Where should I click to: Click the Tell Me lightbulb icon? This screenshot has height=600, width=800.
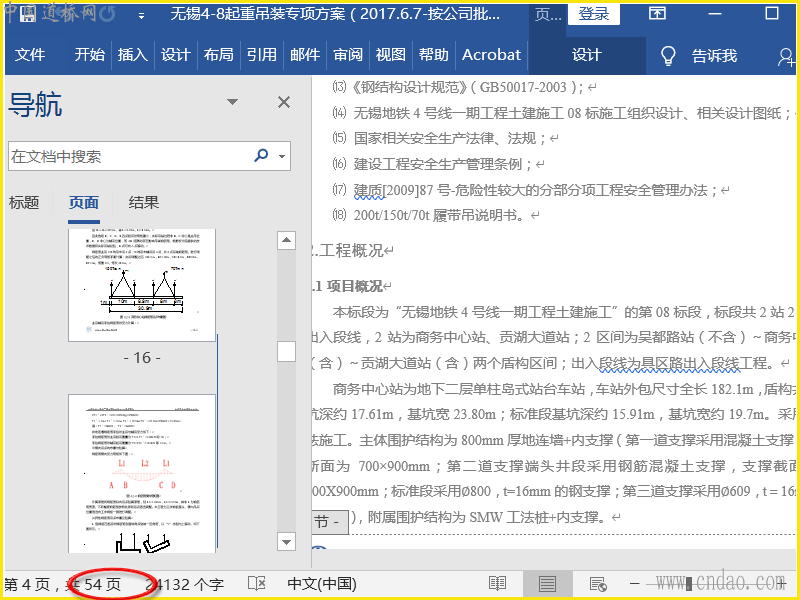[x=669, y=55]
